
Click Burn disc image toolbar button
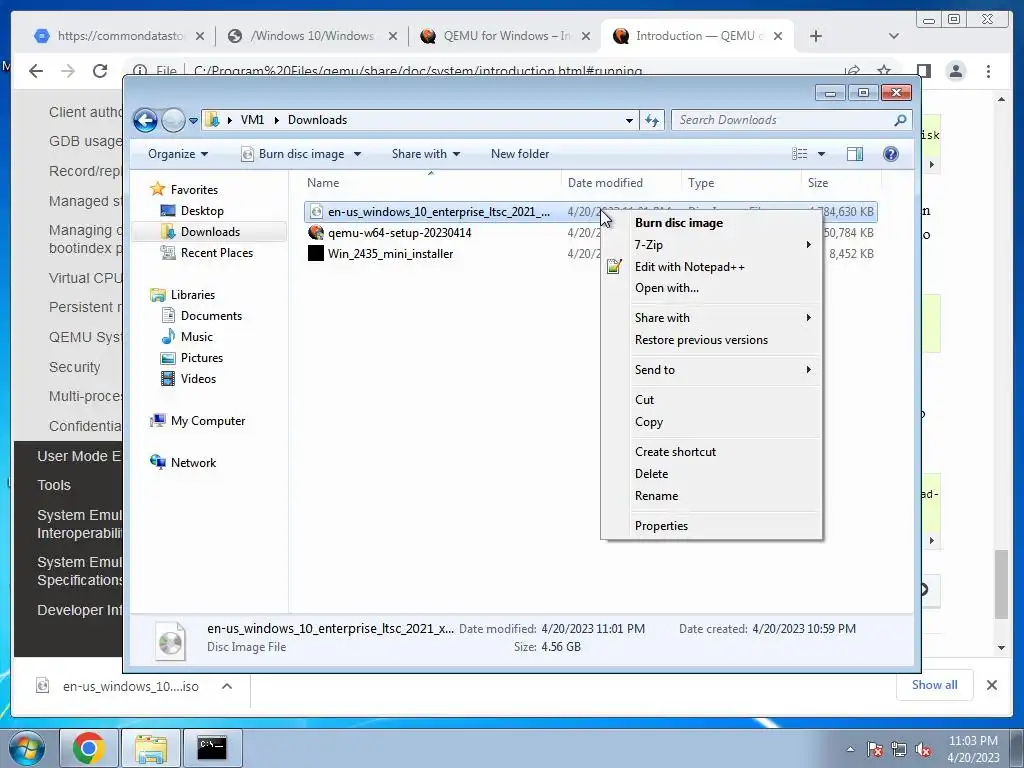click(293, 154)
